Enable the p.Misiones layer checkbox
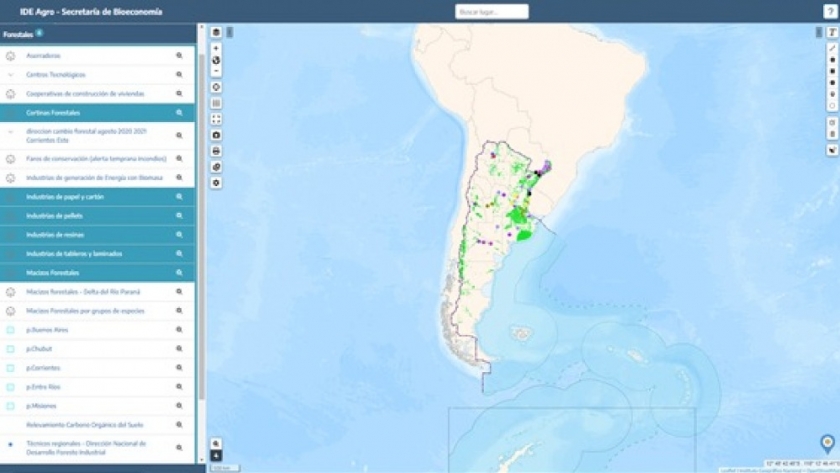Image resolution: width=840 pixels, height=473 pixels. 10,406
